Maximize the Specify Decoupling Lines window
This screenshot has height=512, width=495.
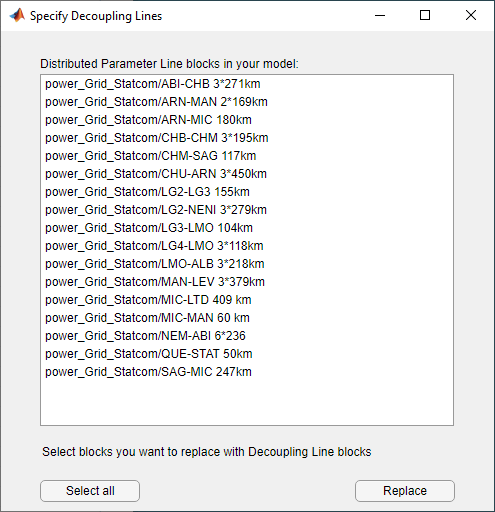425,15
